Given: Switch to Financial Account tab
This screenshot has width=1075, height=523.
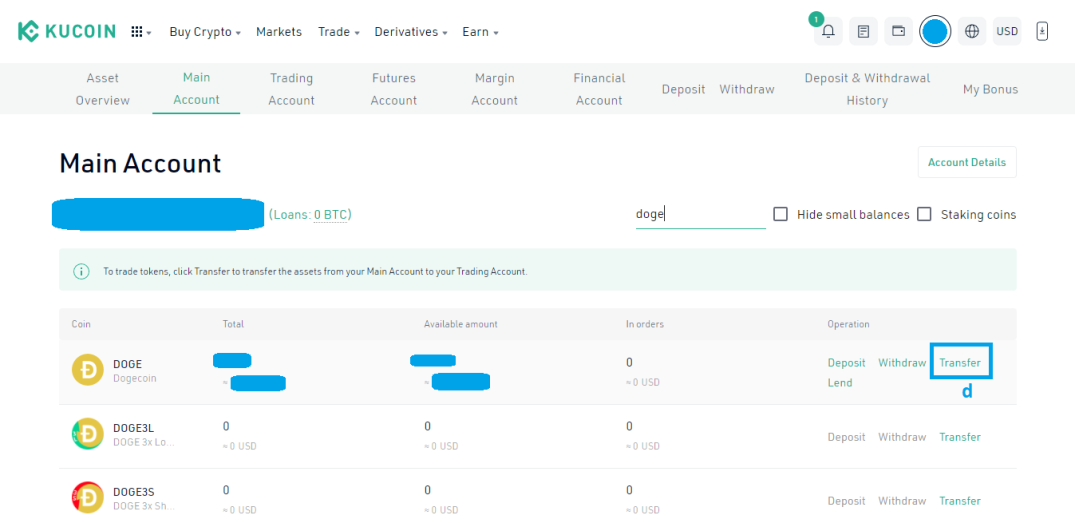Looking at the screenshot, I should point(599,89).
